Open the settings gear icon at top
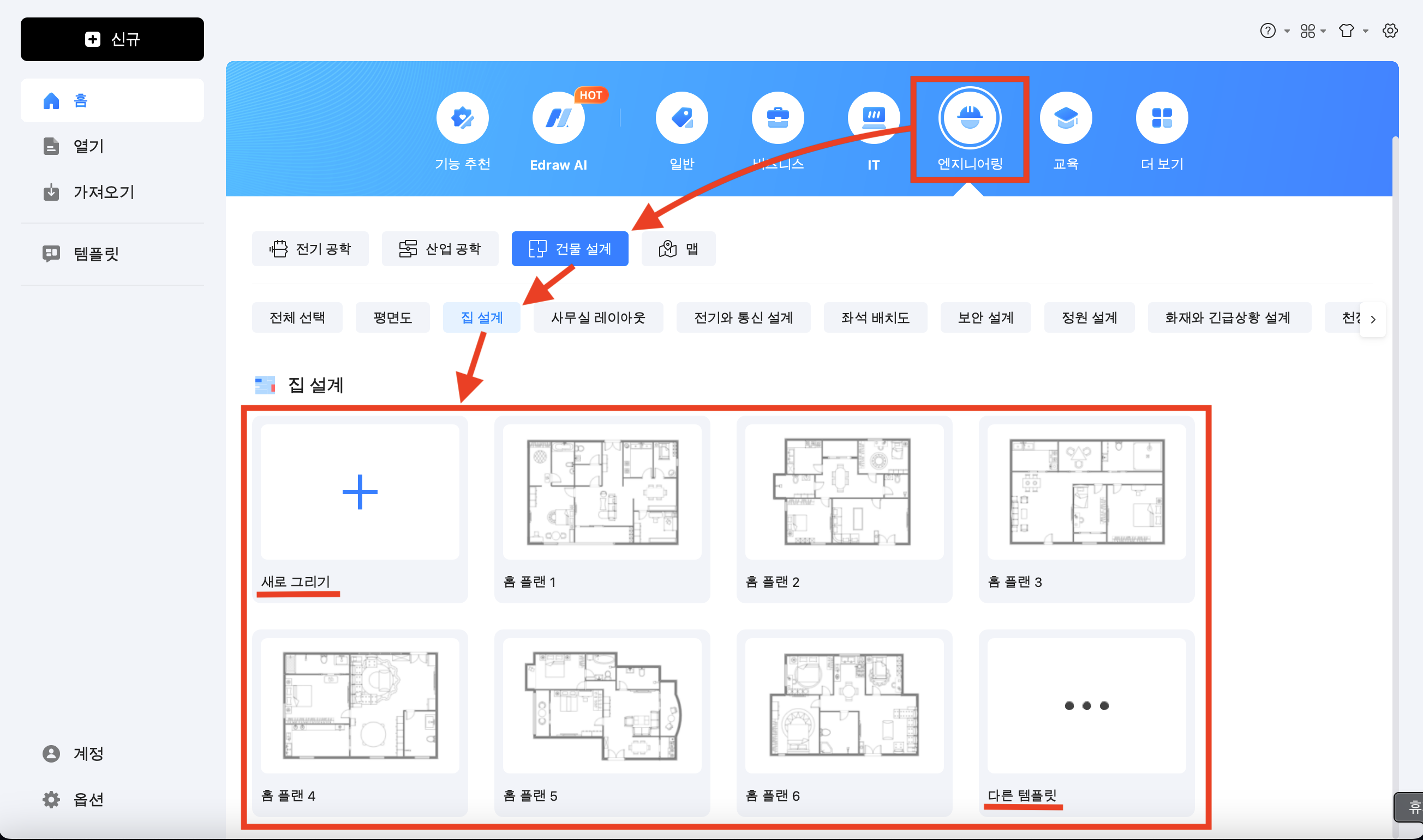Viewport: 1423px width, 840px height. [1390, 31]
